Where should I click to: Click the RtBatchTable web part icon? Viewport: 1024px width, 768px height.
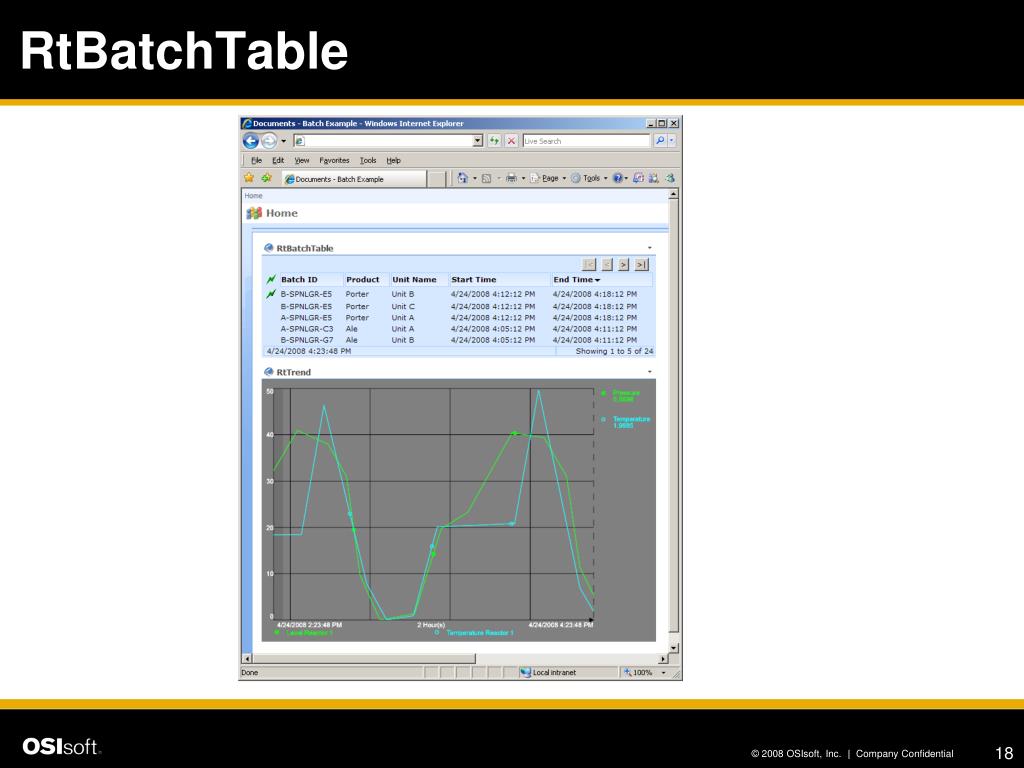[x=268, y=248]
